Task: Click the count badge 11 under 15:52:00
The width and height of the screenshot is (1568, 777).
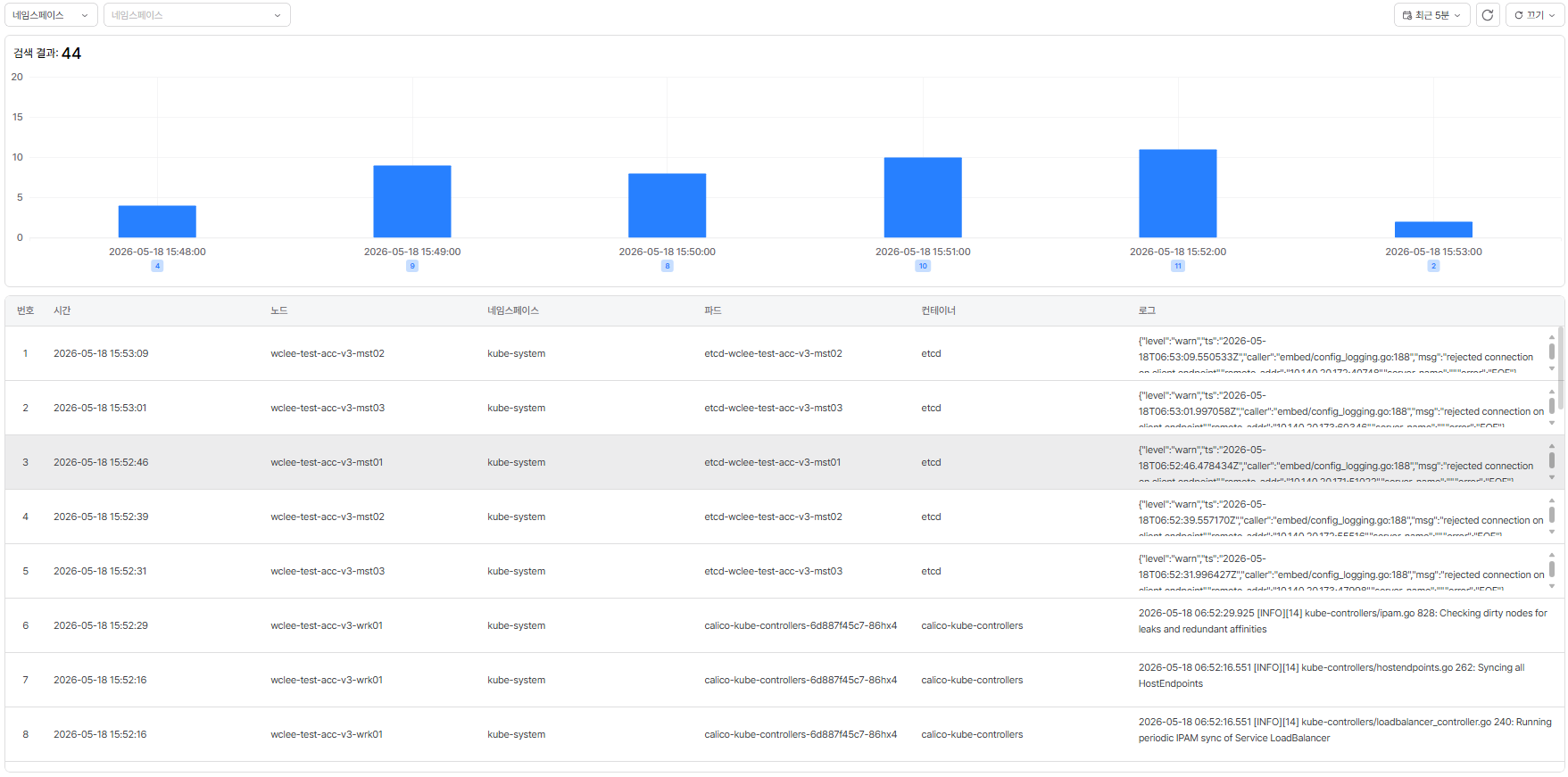Action: click(x=1178, y=266)
